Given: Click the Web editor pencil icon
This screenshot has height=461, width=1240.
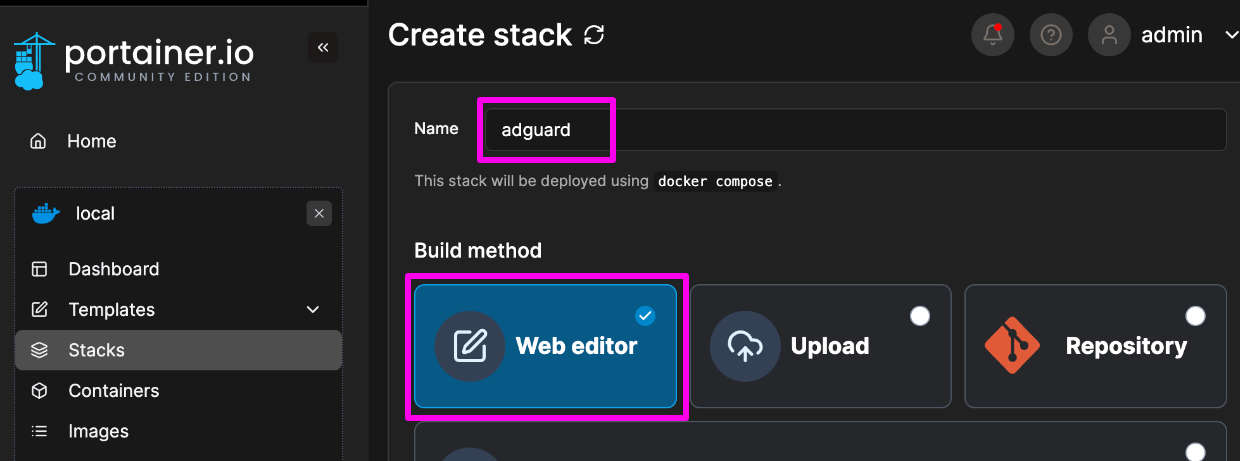Looking at the screenshot, I should (470, 346).
